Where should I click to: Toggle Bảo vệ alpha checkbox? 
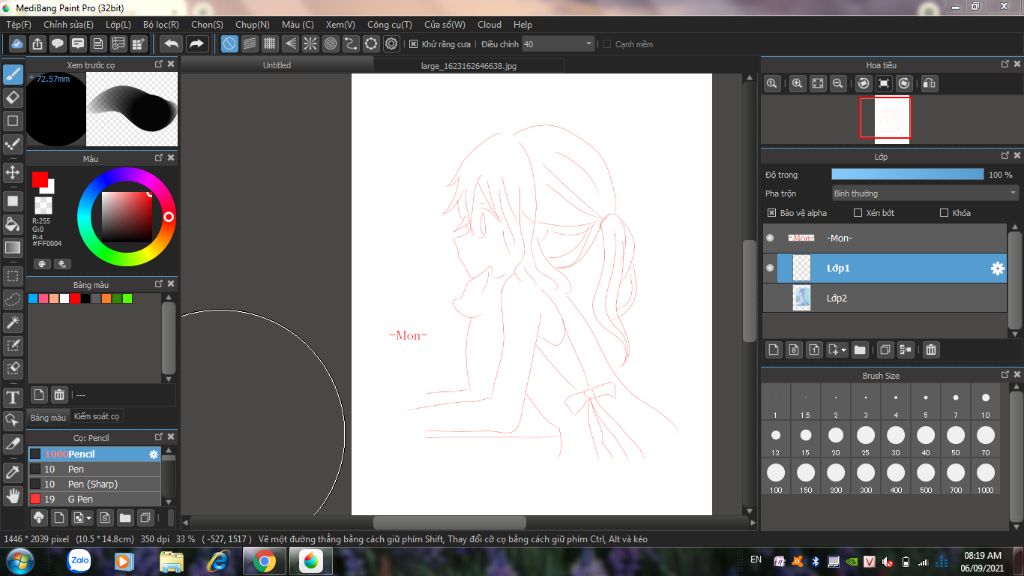coord(772,213)
